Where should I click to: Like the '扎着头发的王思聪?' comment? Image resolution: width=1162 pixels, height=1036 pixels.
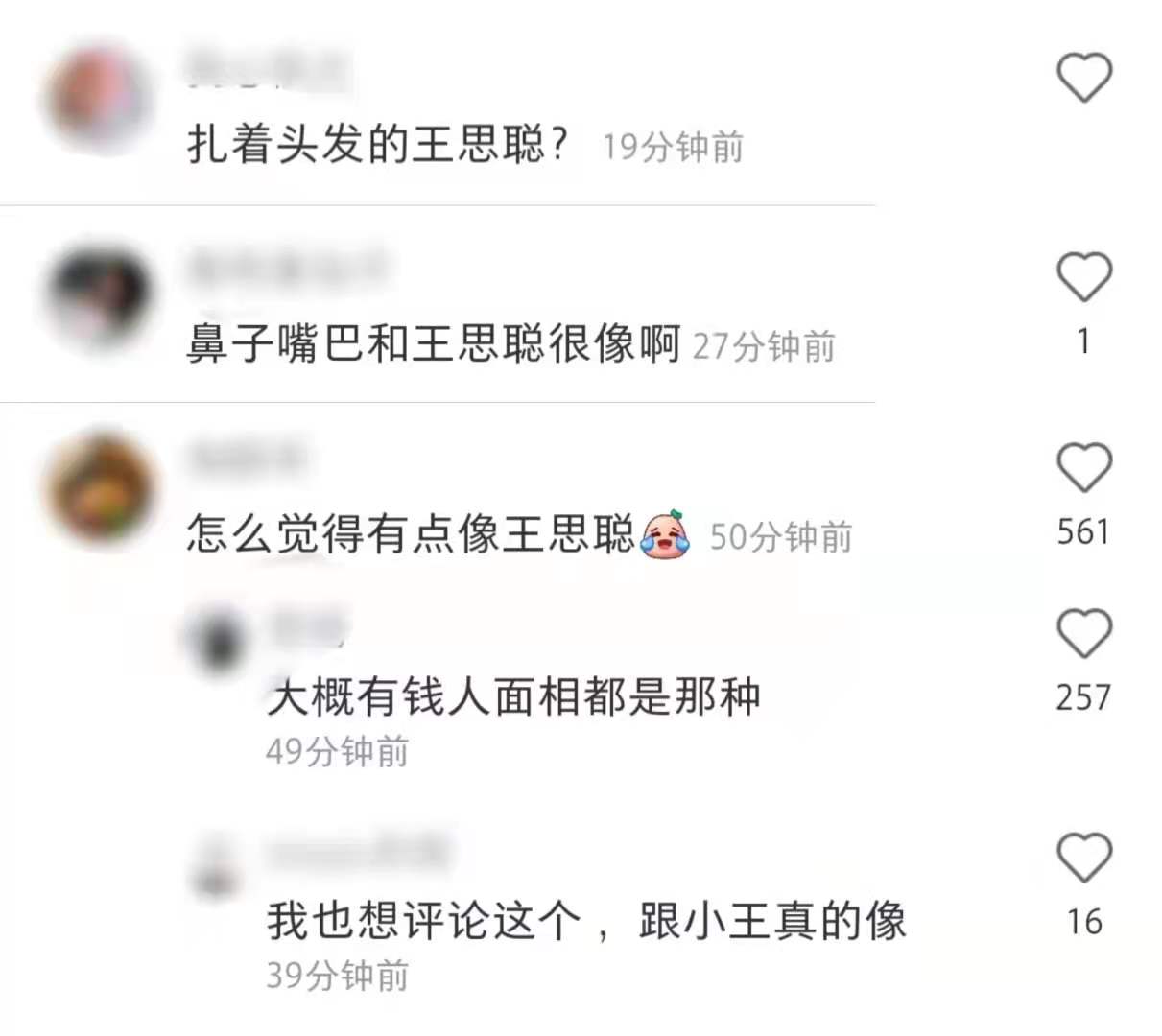click(1084, 78)
